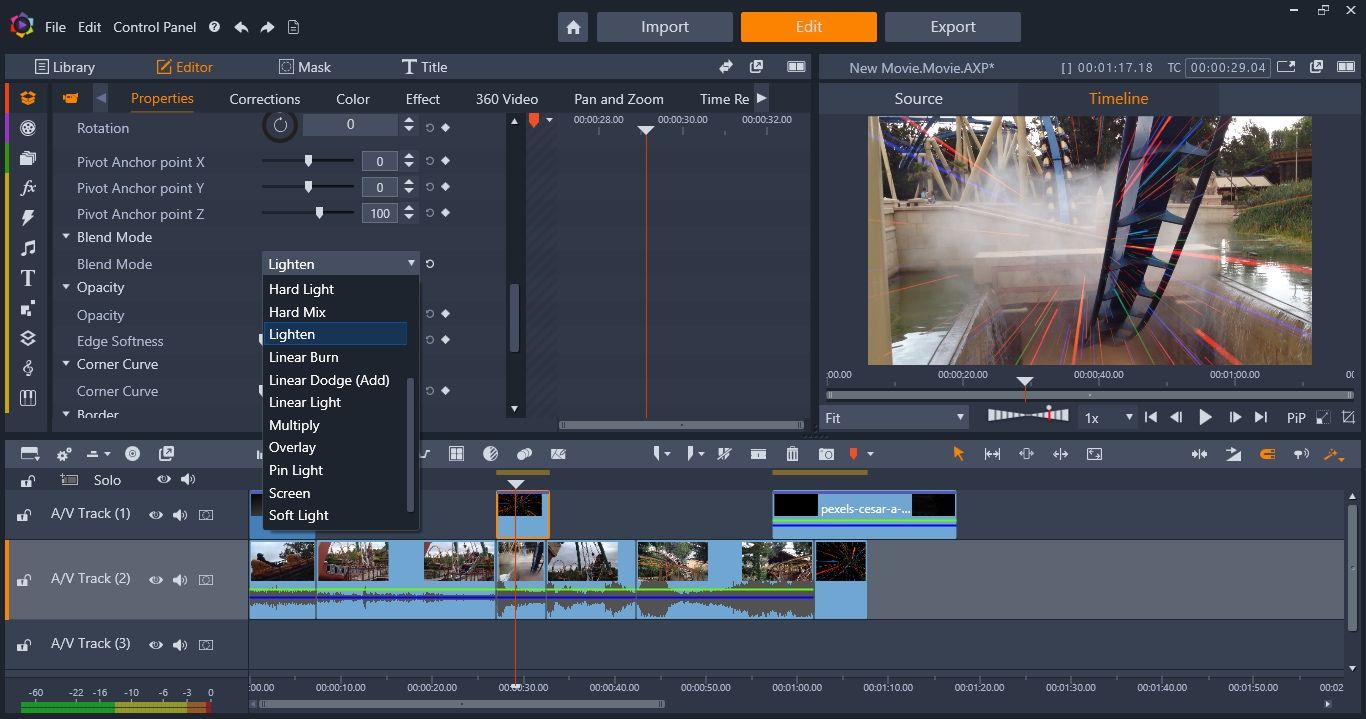Open the Titles panel using the T sidebar icon
1366x719 pixels.
click(x=27, y=278)
